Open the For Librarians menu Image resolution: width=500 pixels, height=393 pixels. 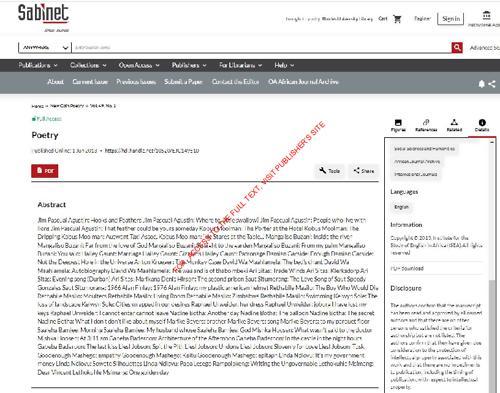click(240, 65)
